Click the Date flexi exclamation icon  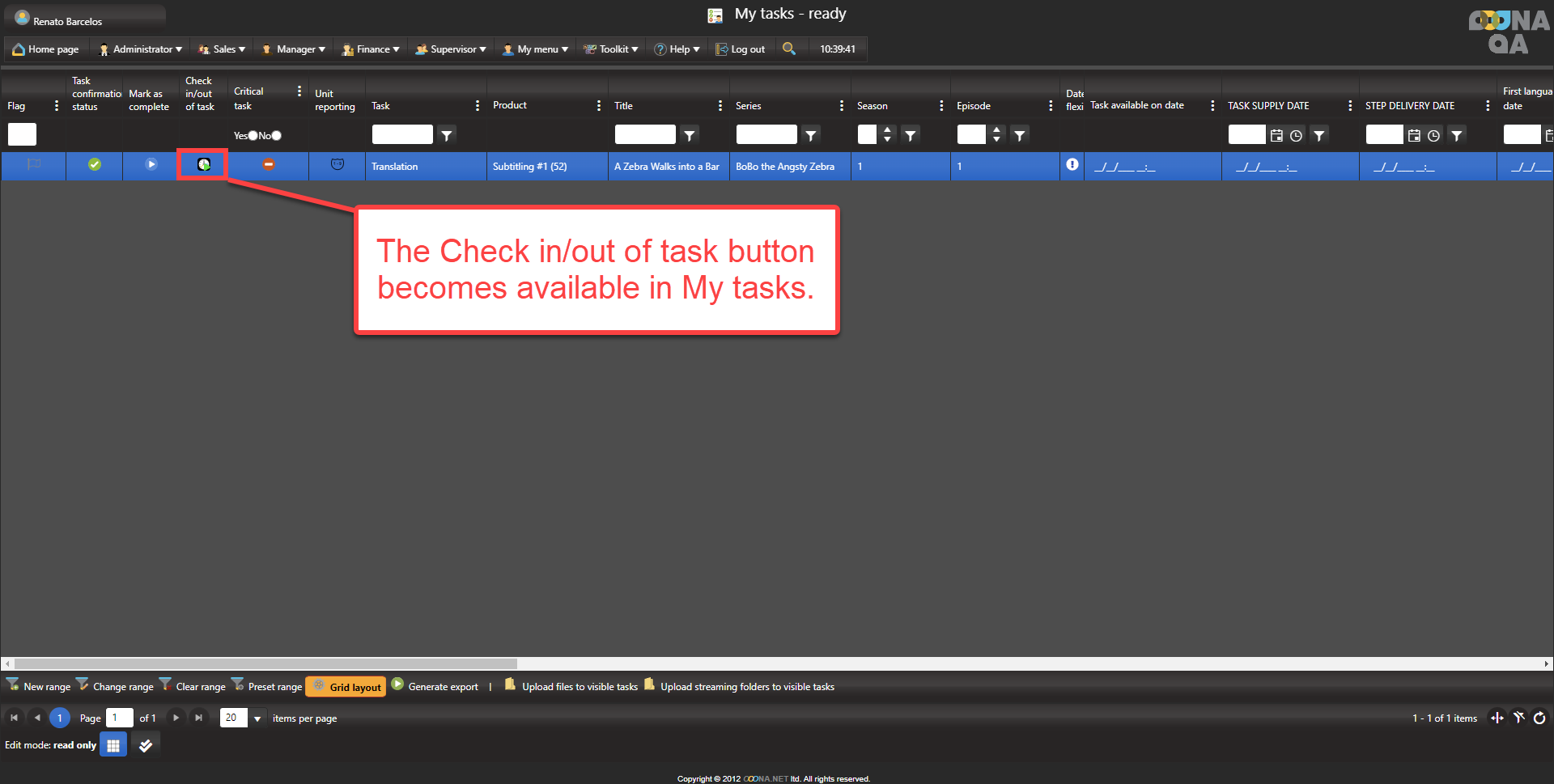click(x=1072, y=164)
